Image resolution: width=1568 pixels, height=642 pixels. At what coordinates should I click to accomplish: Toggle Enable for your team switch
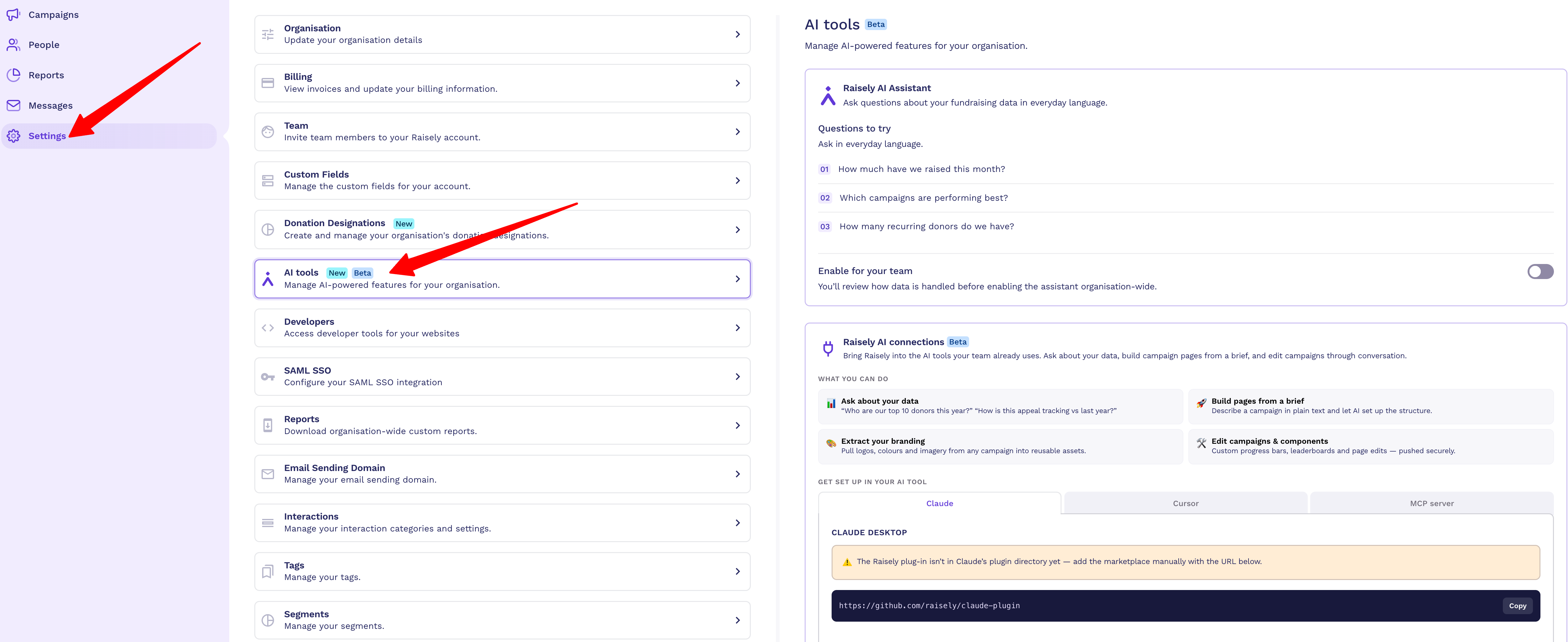1540,272
